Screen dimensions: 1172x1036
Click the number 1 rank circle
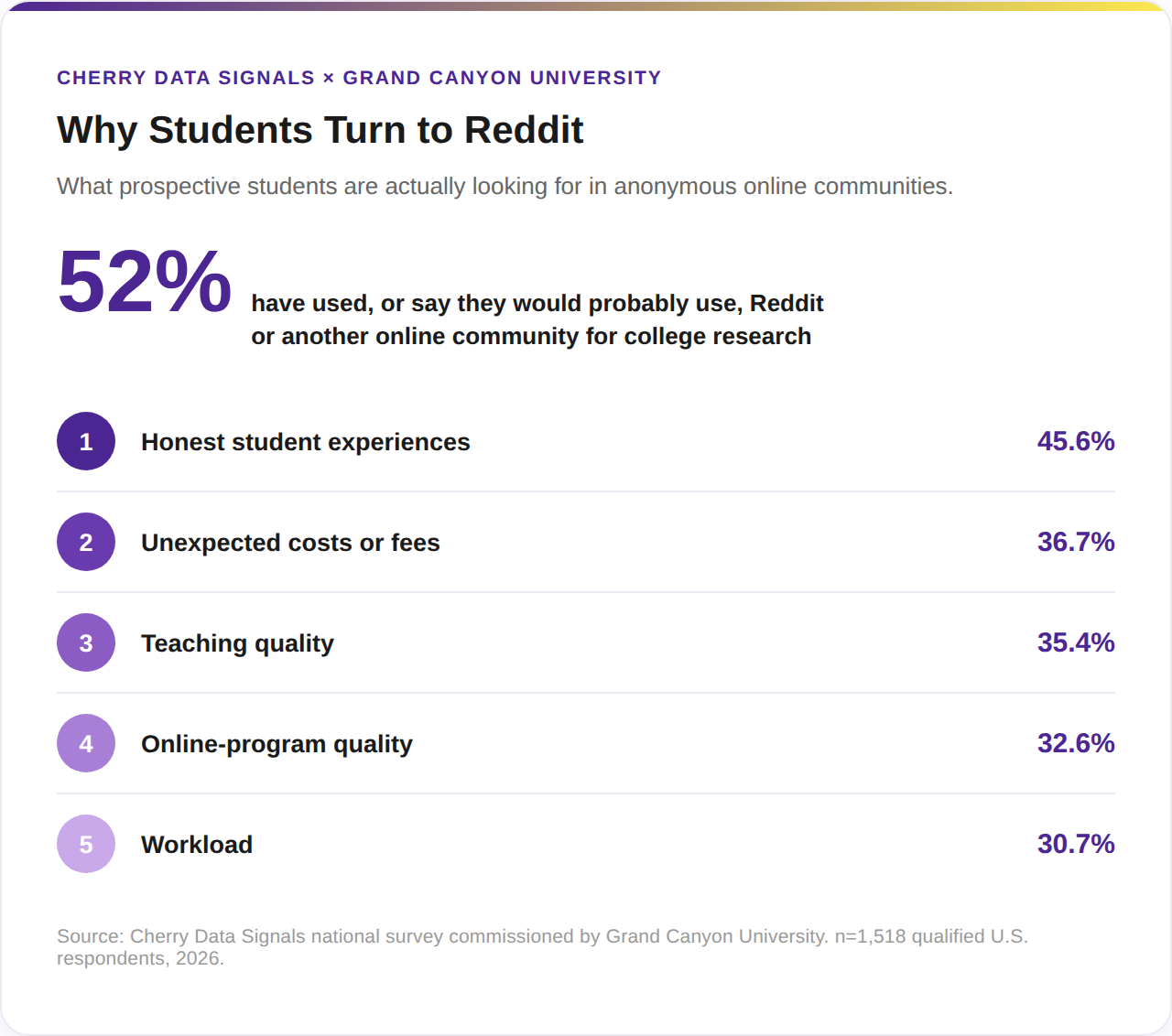pos(86,441)
